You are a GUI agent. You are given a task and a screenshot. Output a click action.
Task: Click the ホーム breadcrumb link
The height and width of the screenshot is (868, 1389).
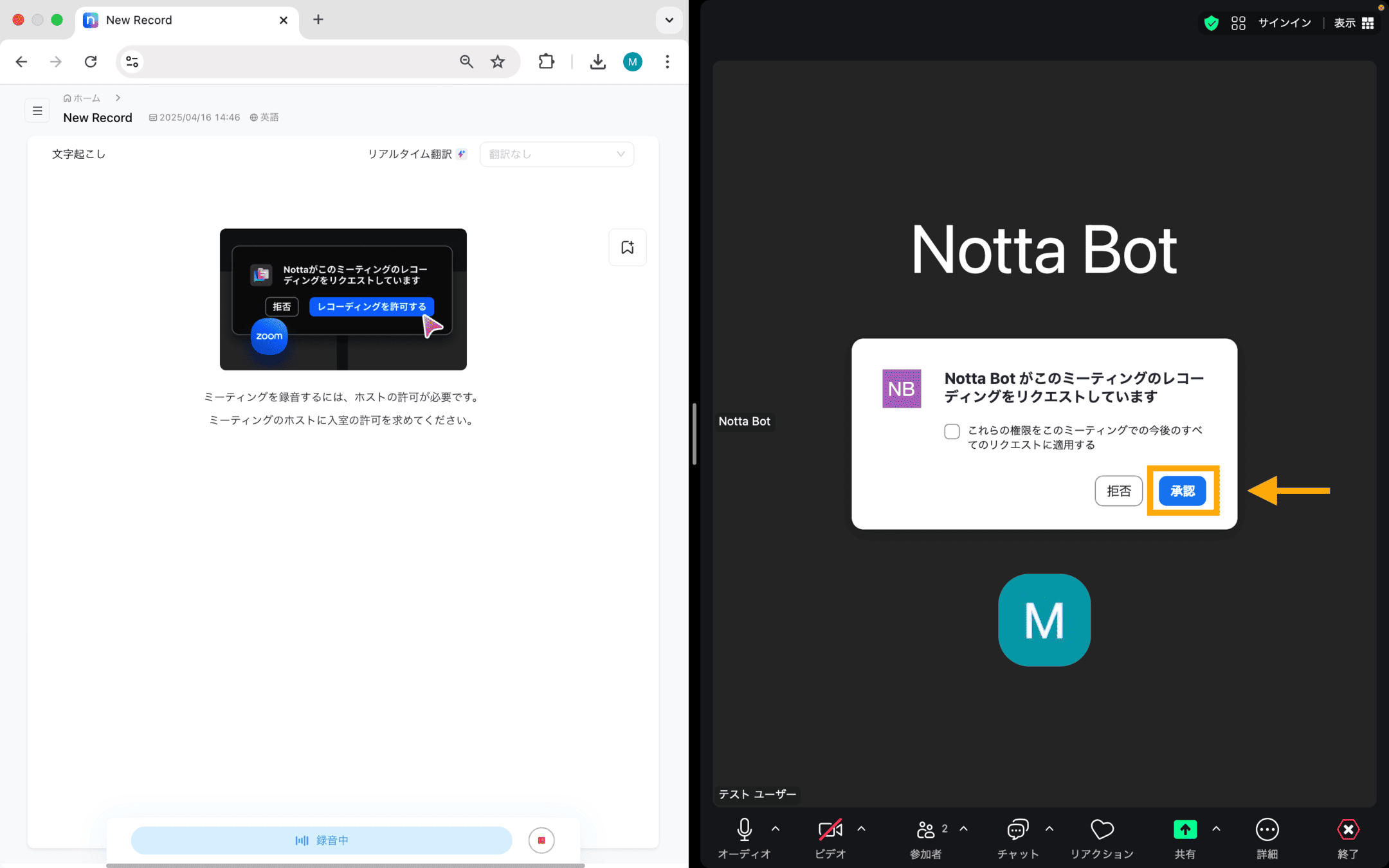pos(82,98)
